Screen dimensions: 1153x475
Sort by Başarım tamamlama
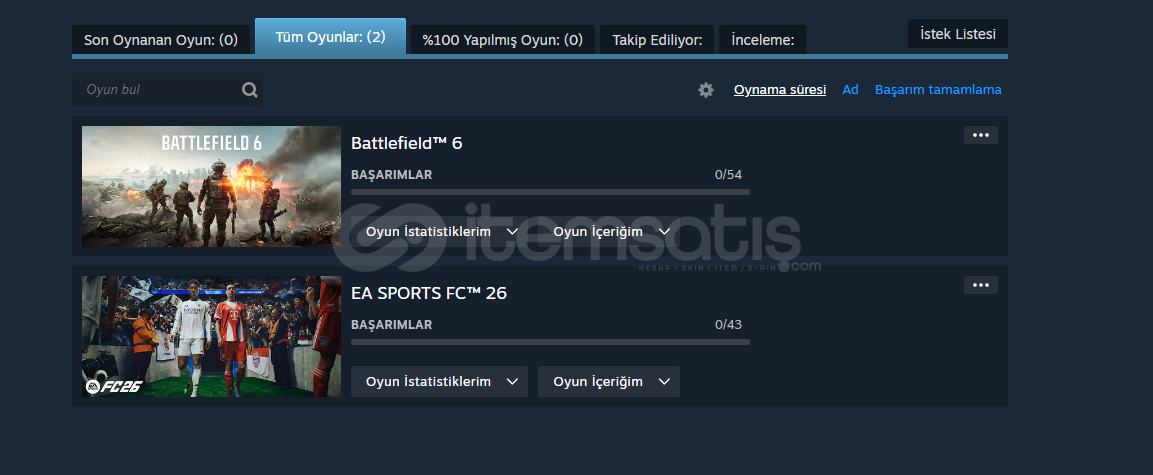point(938,90)
